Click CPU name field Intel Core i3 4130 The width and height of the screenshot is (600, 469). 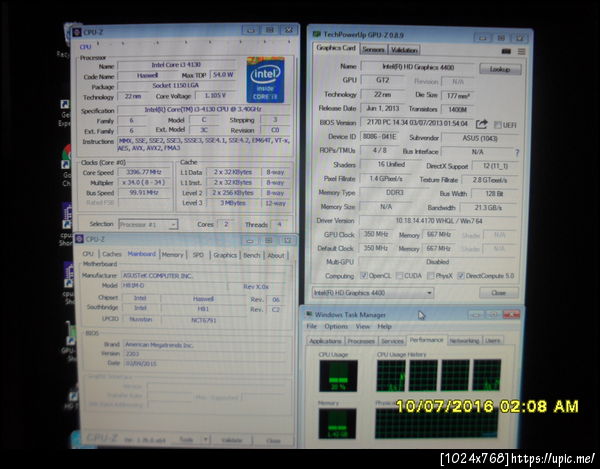click(x=176, y=65)
